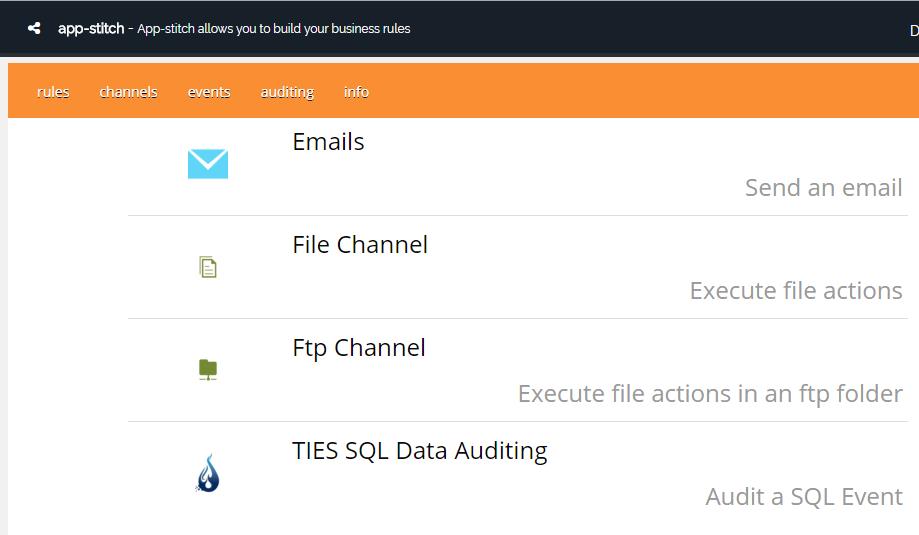Open the Emails channel title
The width and height of the screenshot is (919, 535).
[328, 142]
